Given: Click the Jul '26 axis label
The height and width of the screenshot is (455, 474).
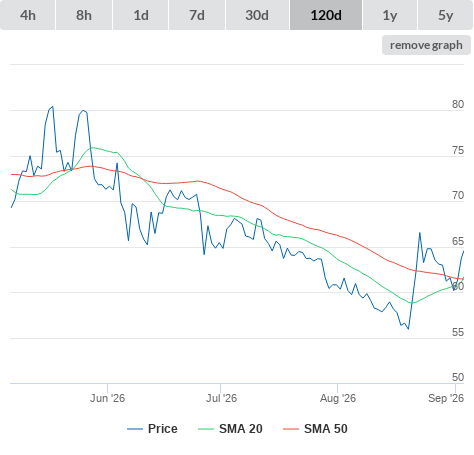Looking at the screenshot, I should coord(221,398).
